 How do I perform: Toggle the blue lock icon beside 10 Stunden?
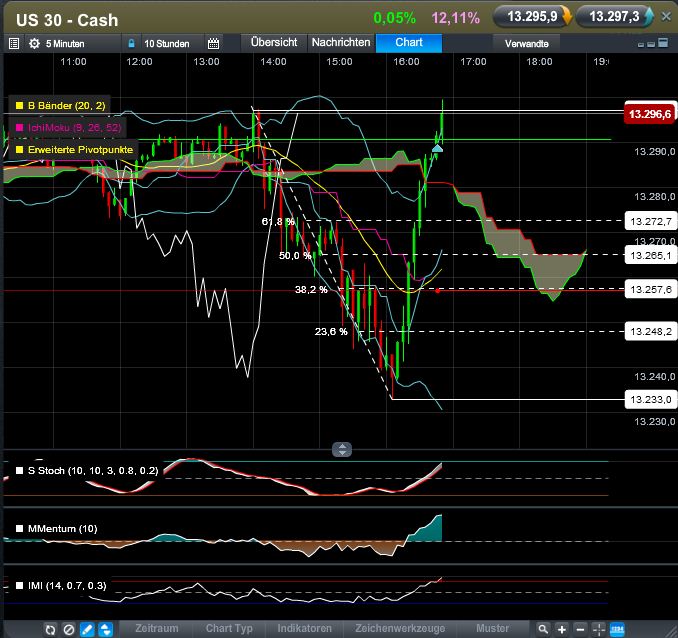(x=131, y=44)
